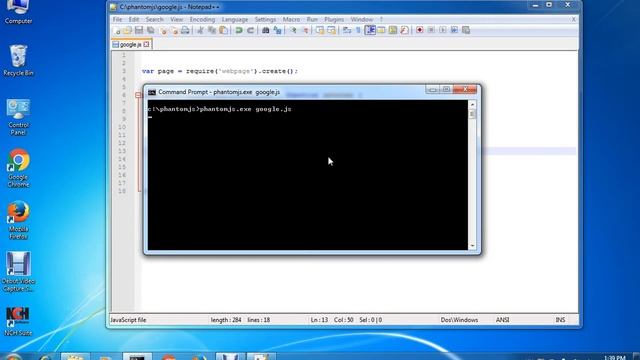Open the File menu
This screenshot has width=640, height=360.
tap(118, 20)
